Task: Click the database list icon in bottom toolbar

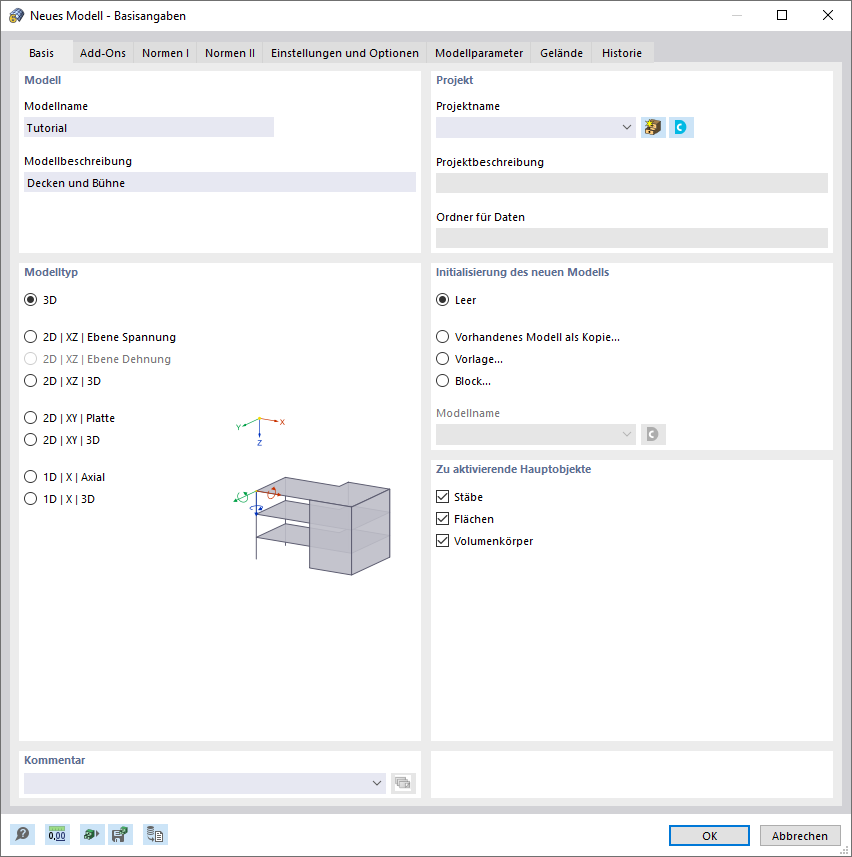Action: tap(155, 835)
